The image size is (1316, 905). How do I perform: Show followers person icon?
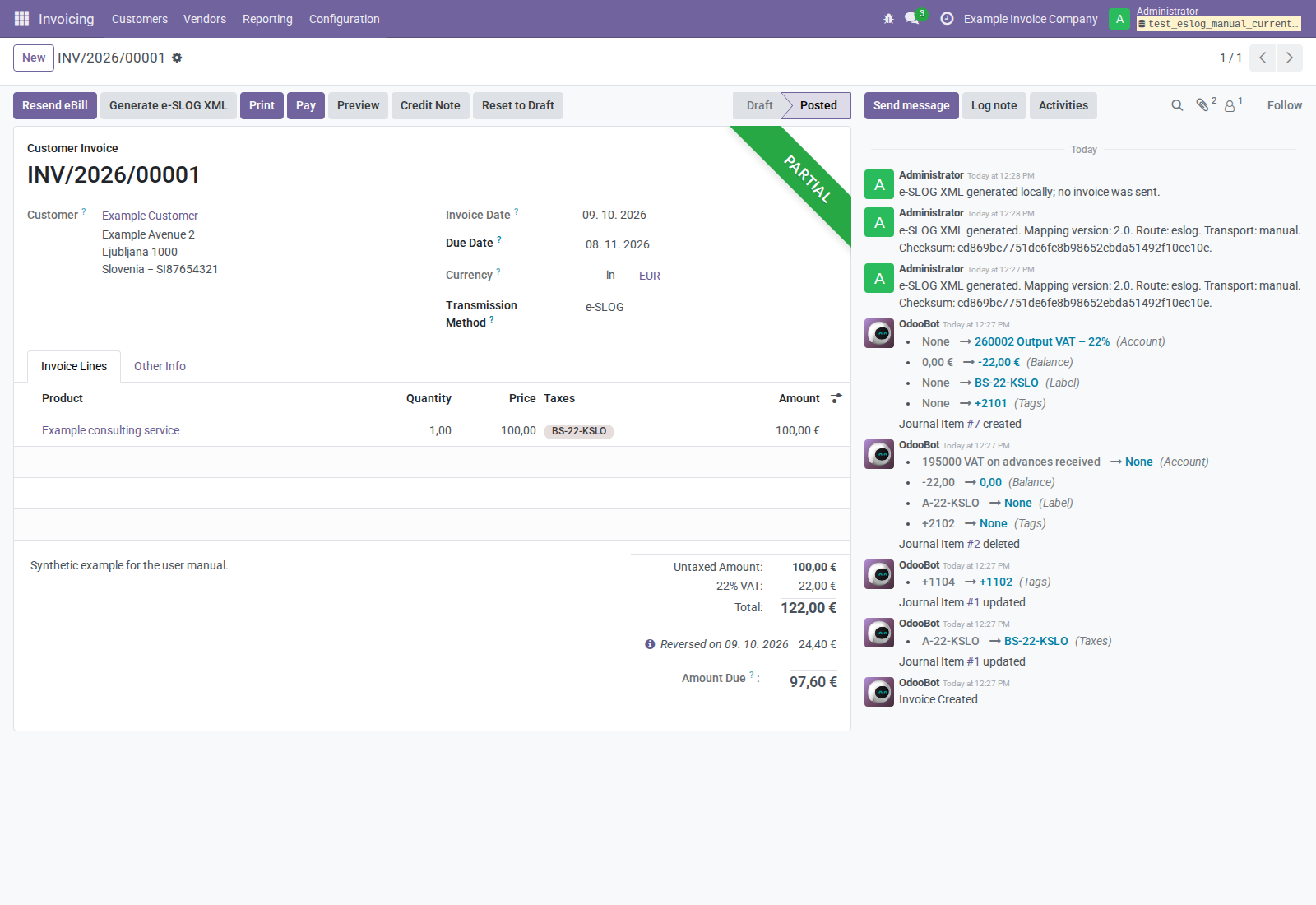tap(1230, 105)
